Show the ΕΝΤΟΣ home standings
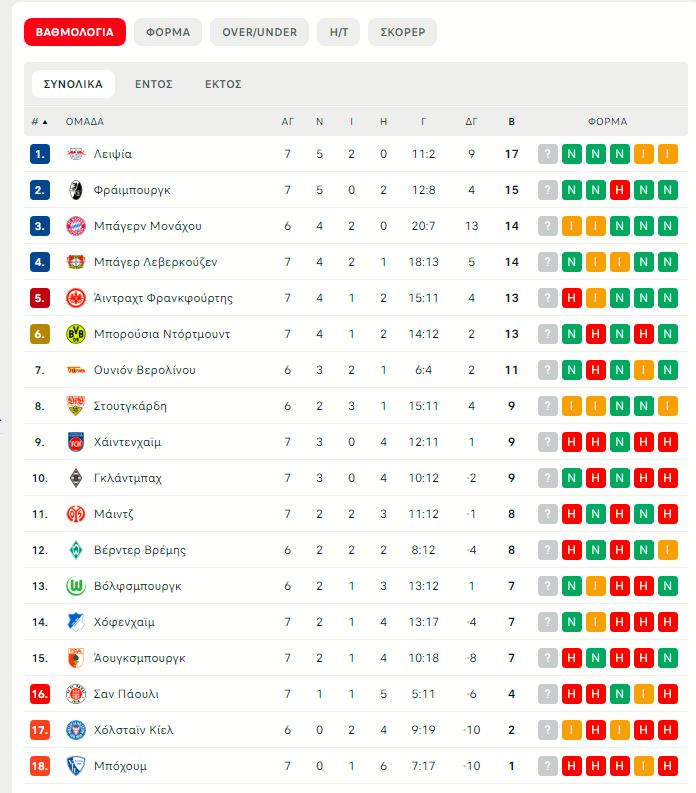This screenshot has height=793, width=696. click(x=154, y=84)
